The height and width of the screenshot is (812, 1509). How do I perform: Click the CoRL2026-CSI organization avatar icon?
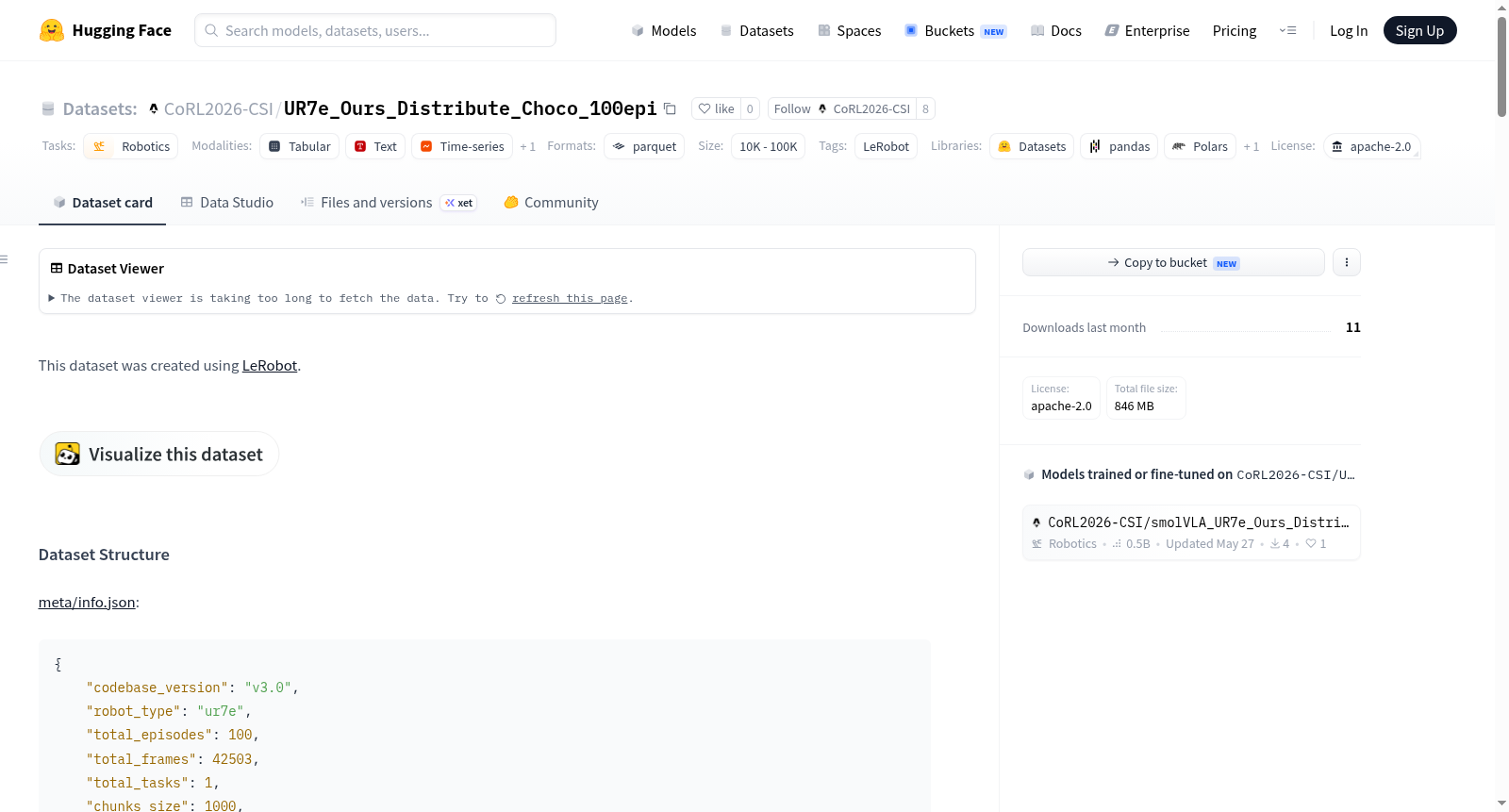coord(154,108)
